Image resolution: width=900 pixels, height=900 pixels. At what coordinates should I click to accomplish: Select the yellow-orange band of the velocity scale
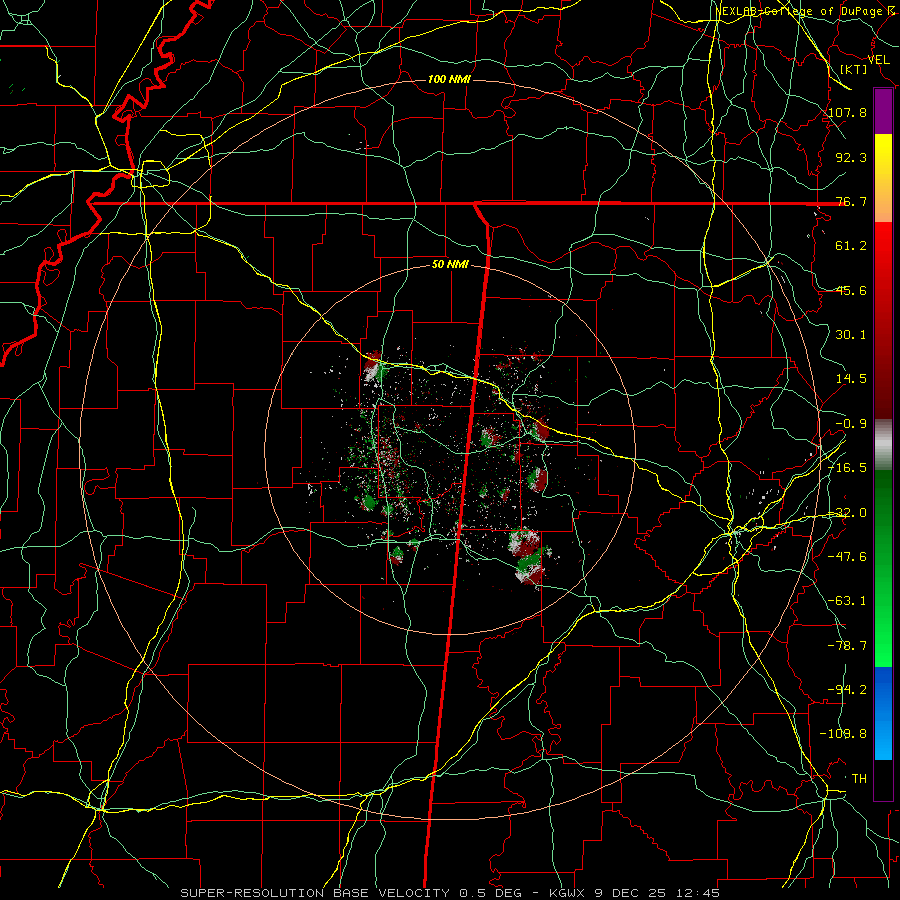coord(883,178)
